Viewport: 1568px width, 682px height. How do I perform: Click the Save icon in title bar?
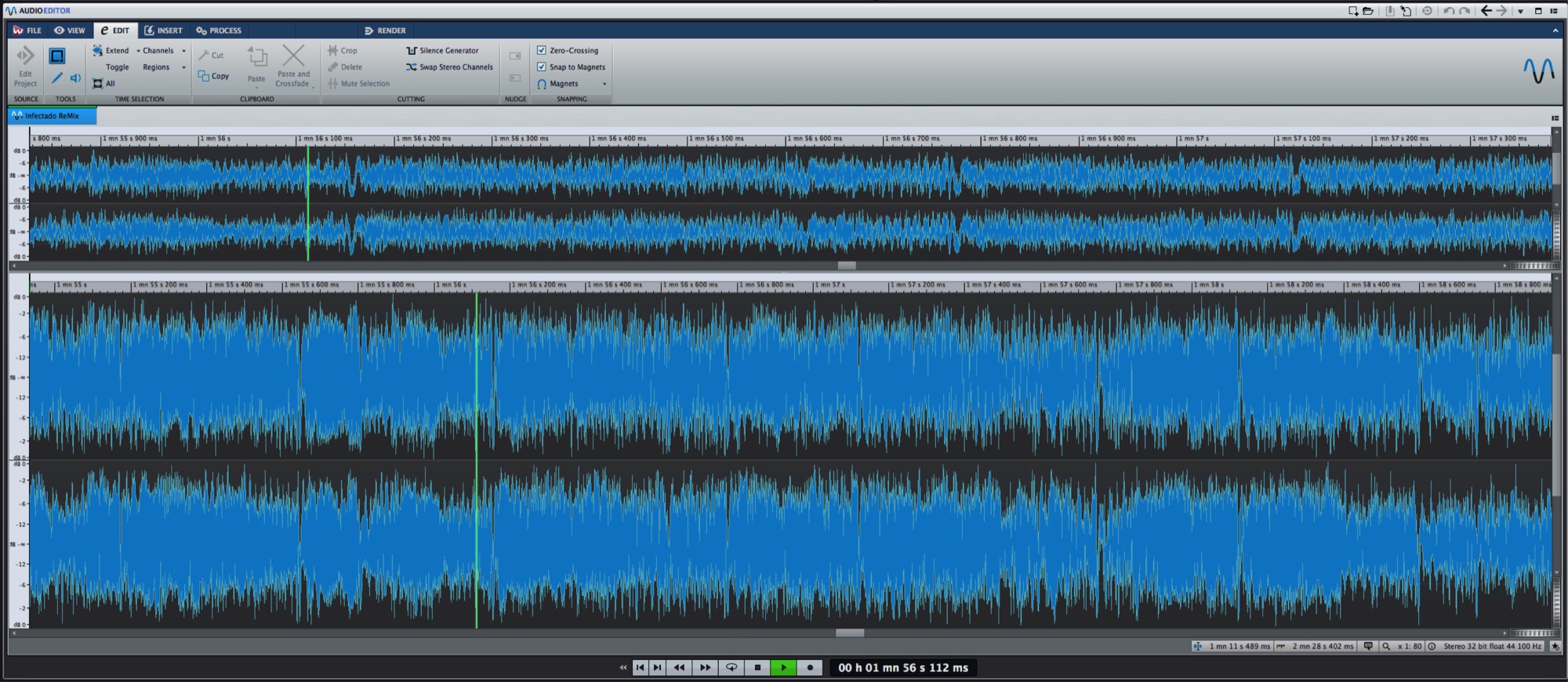tap(1390, 11)
